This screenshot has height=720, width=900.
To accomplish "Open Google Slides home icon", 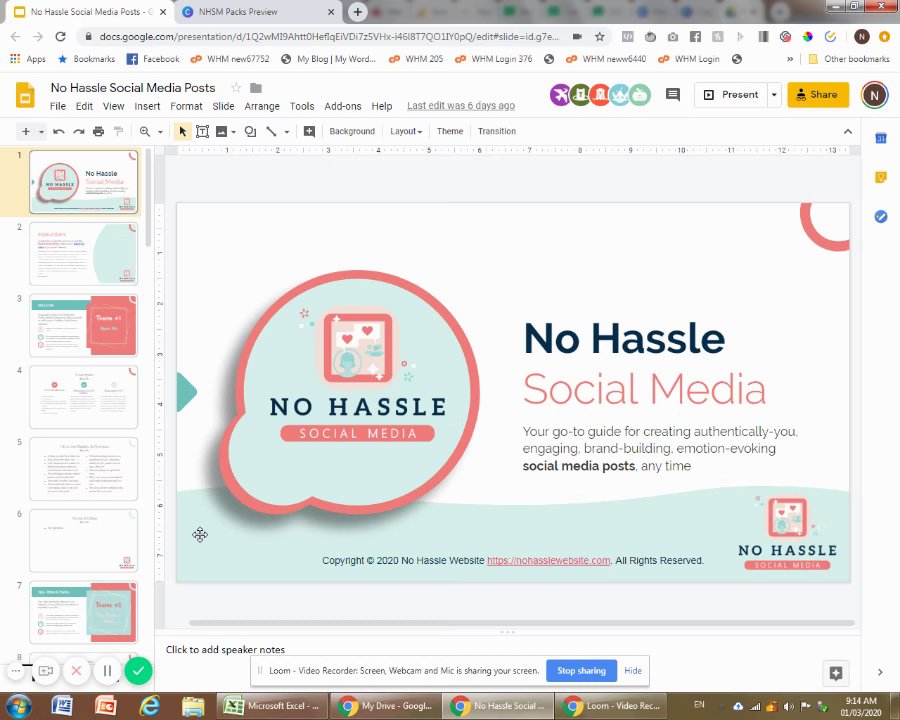I will pyautogui.click(x=25, y=95).
